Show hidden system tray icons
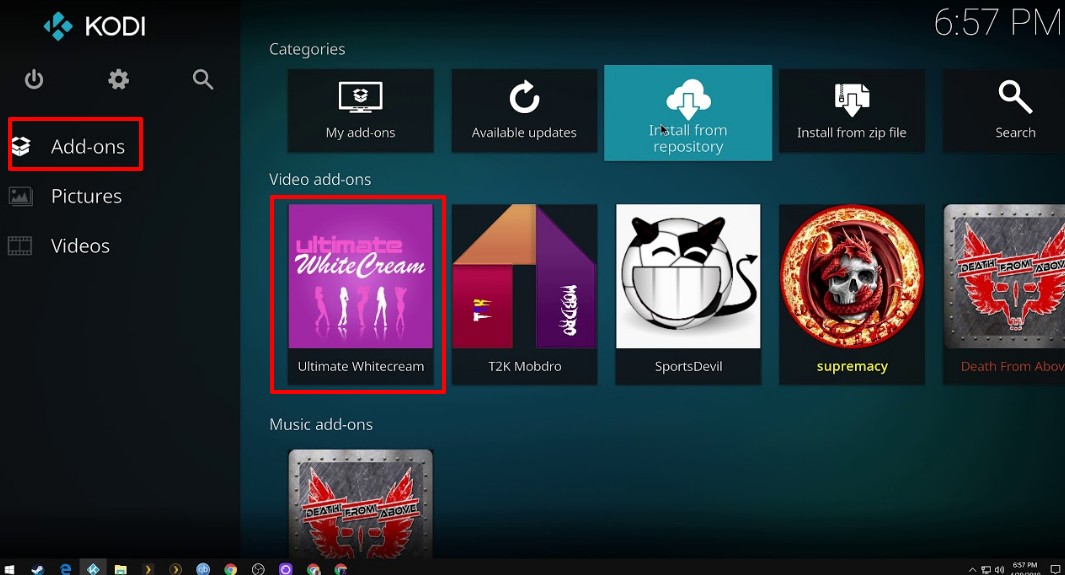 [972, 570]
